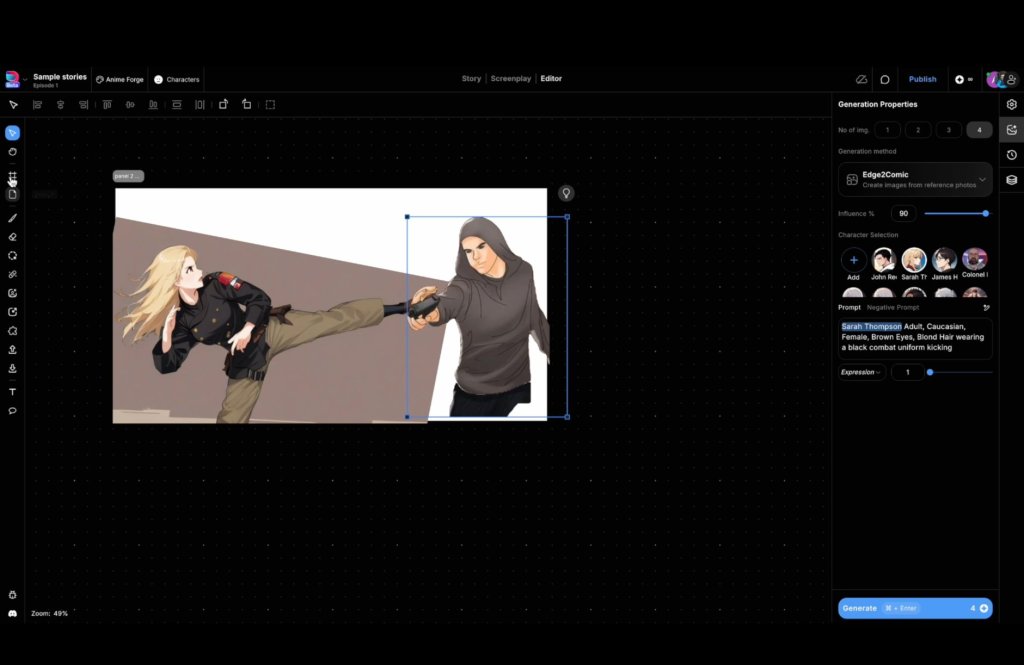Open the Discord icon at bottom left
Viewport: 1024px width, 665px height.
(13, 613)
